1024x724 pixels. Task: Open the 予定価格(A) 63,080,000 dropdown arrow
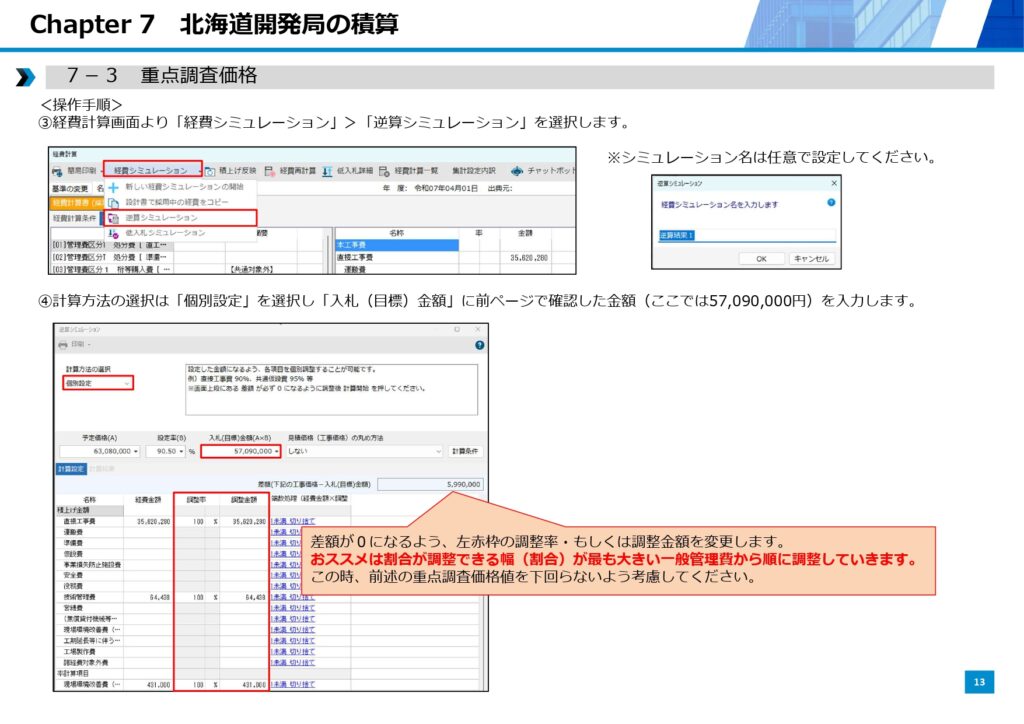point(135,451)
